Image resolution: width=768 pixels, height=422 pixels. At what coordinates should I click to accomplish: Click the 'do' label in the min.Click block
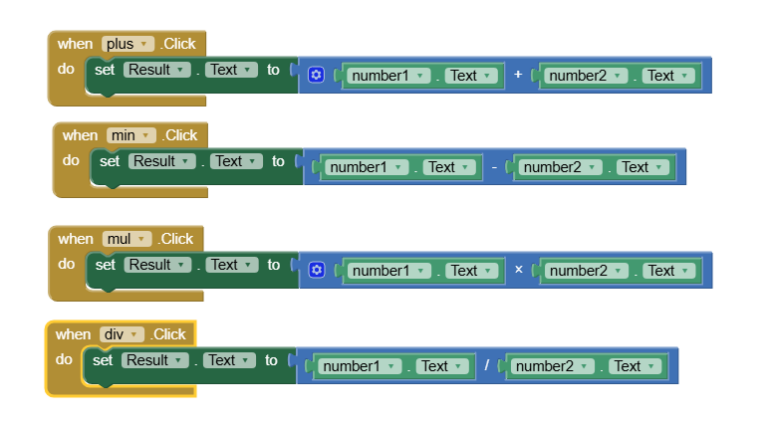(71, 160)
